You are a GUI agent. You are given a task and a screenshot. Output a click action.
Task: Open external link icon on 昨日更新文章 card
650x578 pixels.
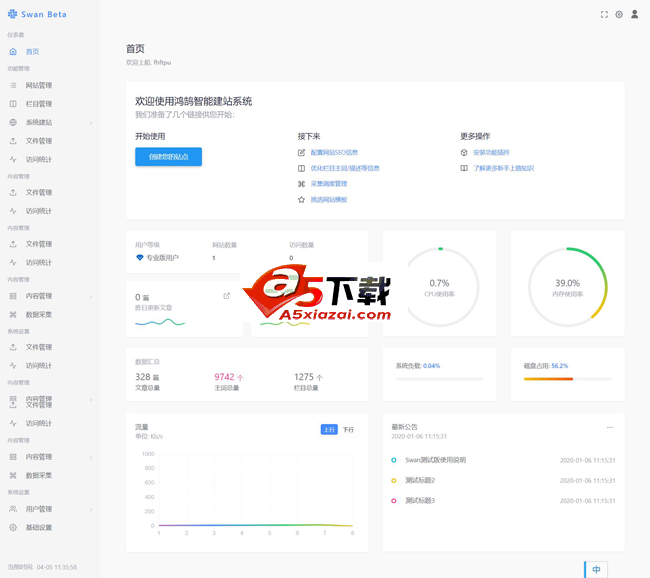tap(226, 296)
